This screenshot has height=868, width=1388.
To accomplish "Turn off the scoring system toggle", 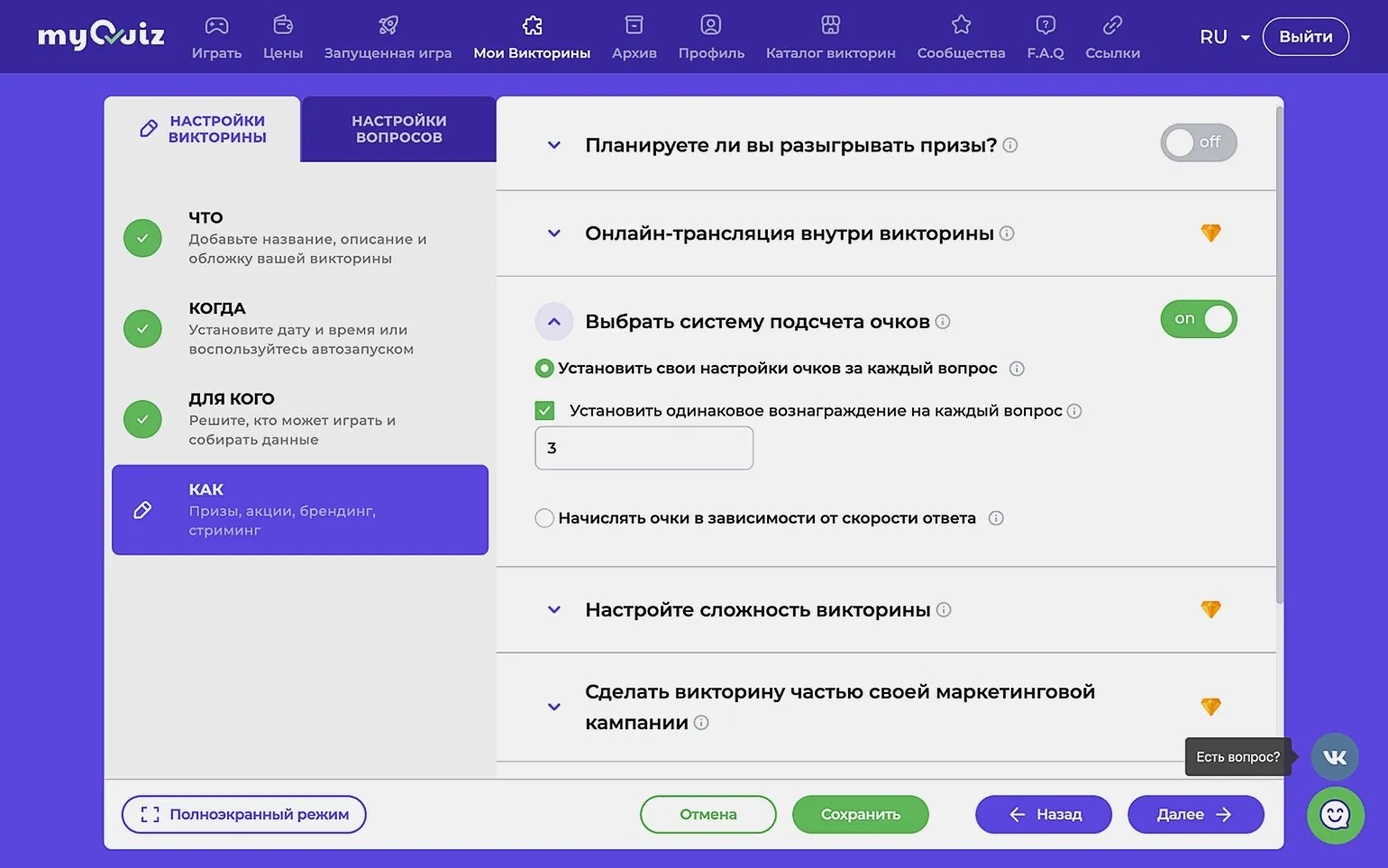I will point(1198,319).
